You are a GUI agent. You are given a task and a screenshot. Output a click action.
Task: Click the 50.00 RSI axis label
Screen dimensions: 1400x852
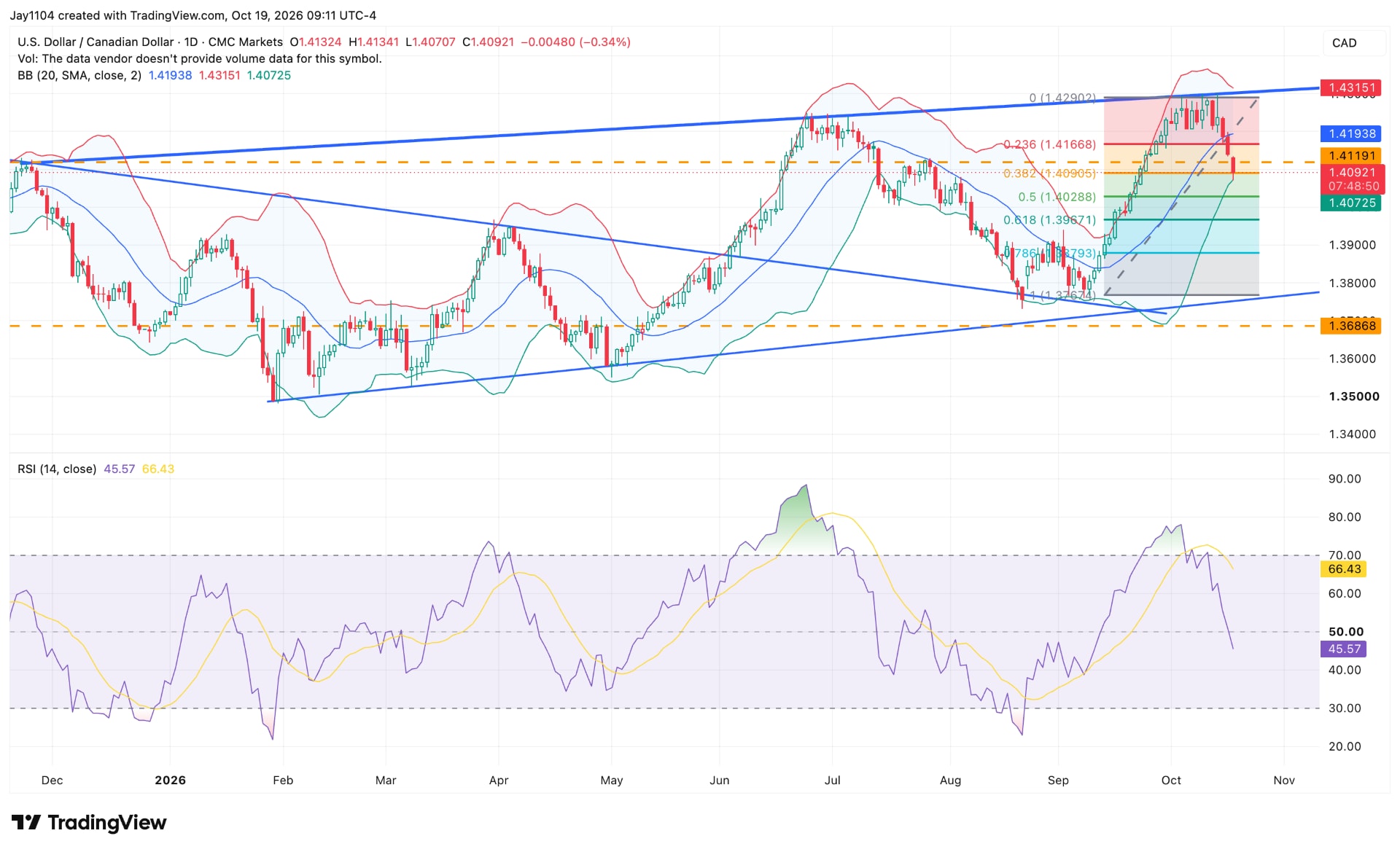(x=1345, y=632)
